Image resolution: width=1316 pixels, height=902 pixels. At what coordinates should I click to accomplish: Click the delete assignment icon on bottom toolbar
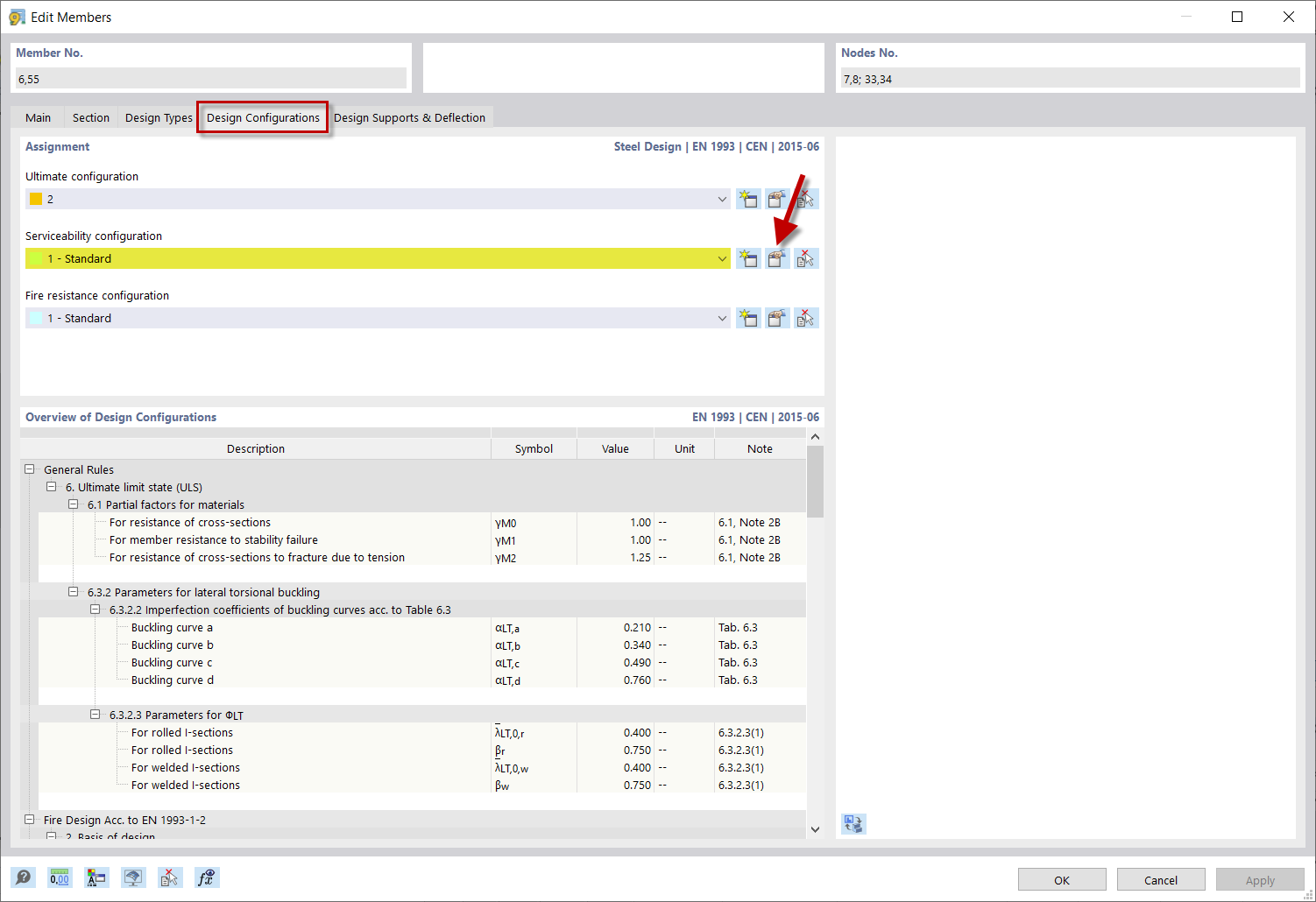coord(170,877)
